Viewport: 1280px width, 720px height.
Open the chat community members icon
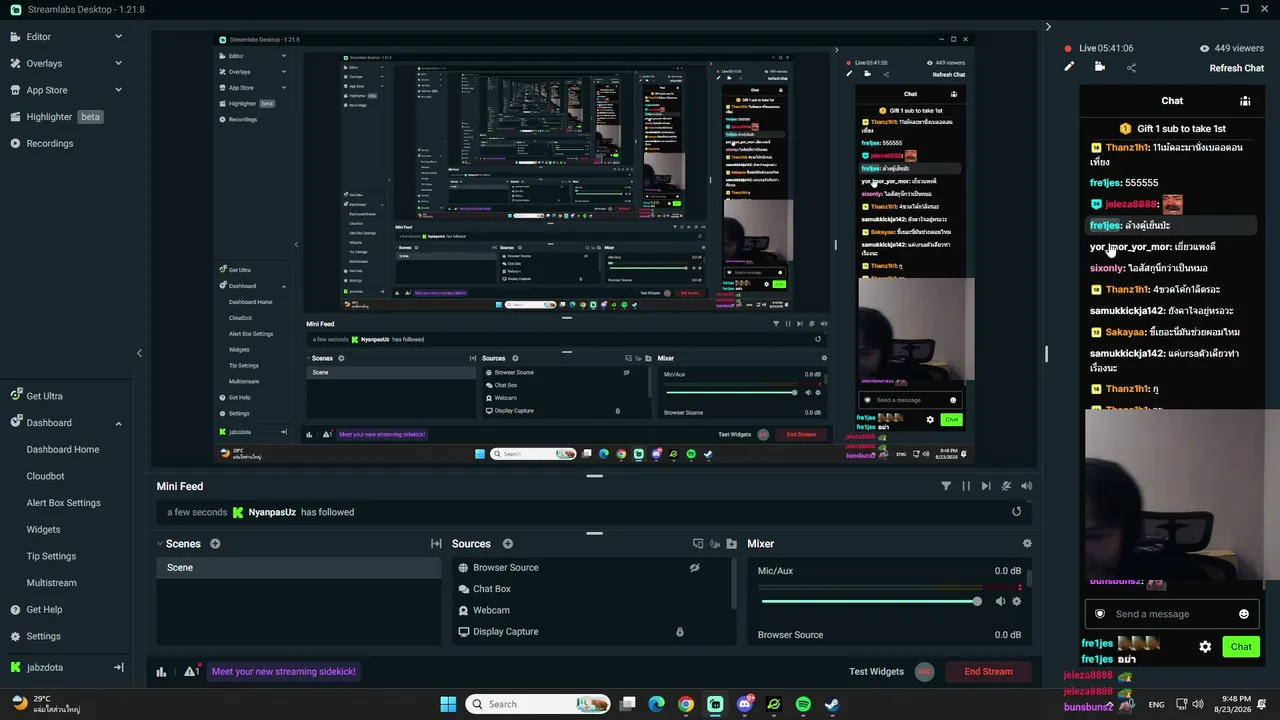click(1245, 101)
